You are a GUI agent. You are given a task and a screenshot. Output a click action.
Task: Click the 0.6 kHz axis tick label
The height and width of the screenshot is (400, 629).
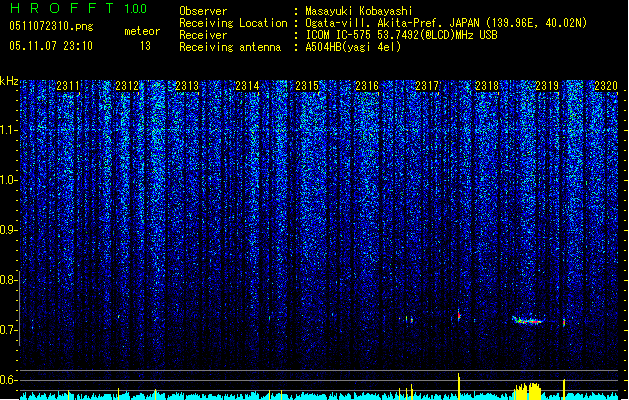click(7, 380)
